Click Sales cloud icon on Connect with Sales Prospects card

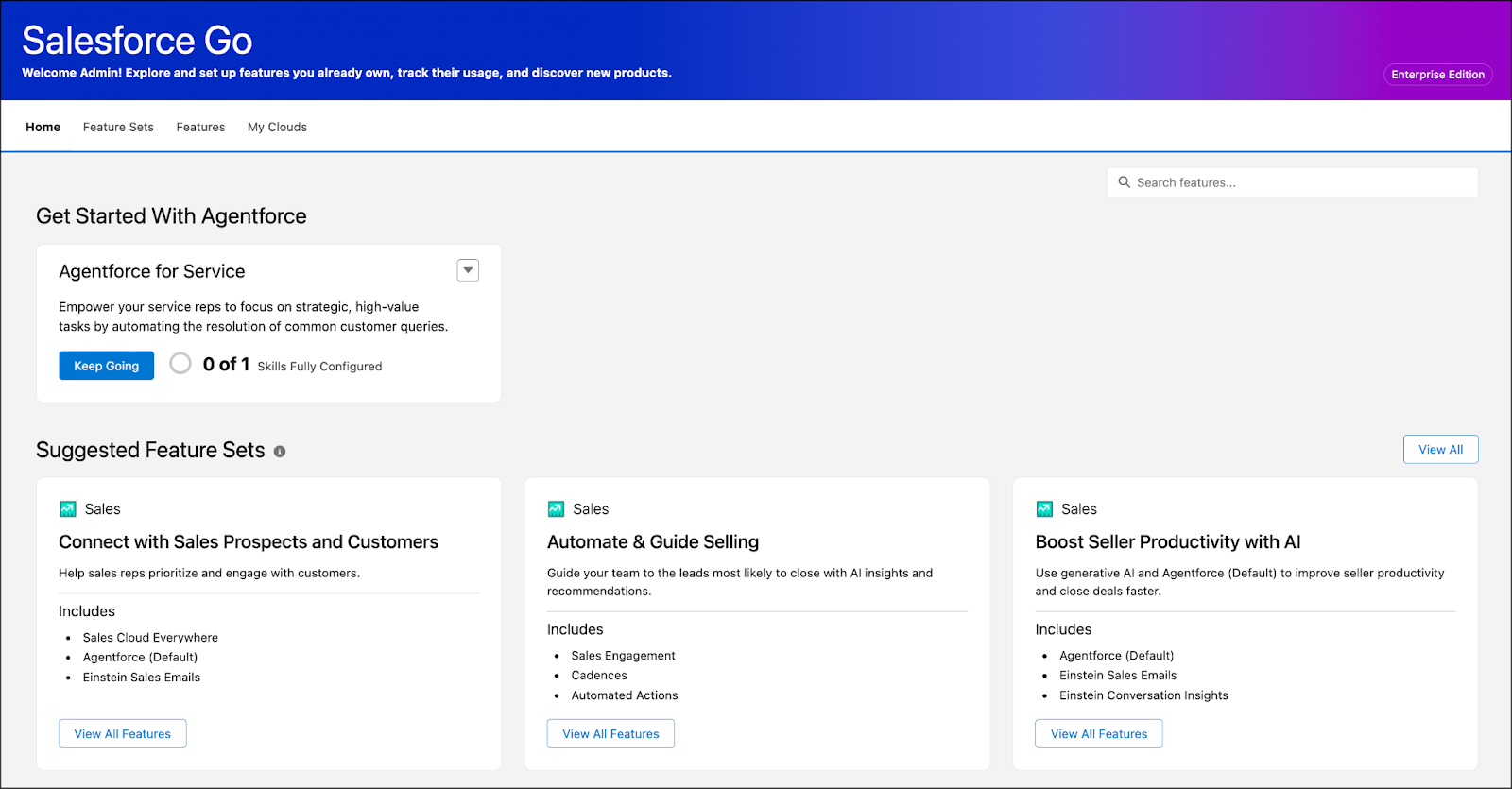[x=68, y=509]
